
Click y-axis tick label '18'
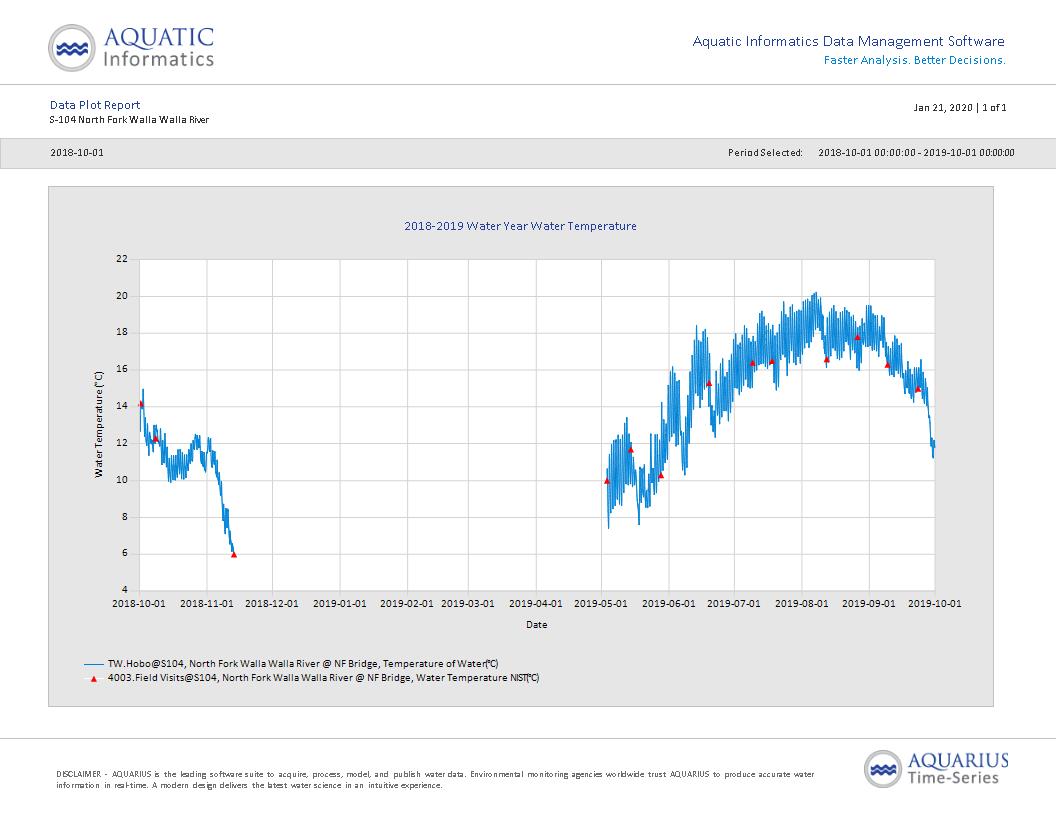[x=122, y=332]
